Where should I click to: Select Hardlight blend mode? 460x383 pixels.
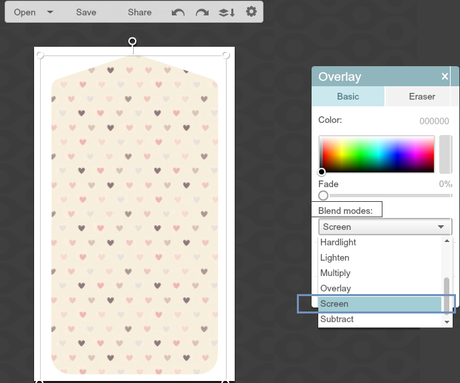pyautogui.click(x=380, y=242)
